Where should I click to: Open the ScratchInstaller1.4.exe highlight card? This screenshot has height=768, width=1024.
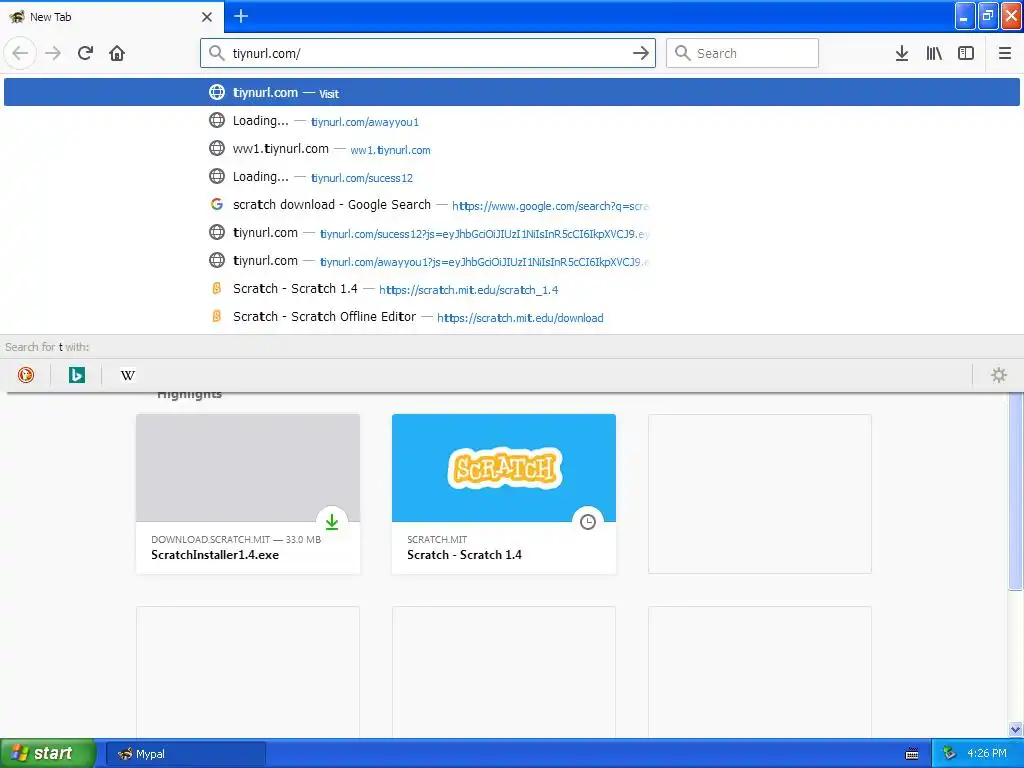tap(248, 494)
